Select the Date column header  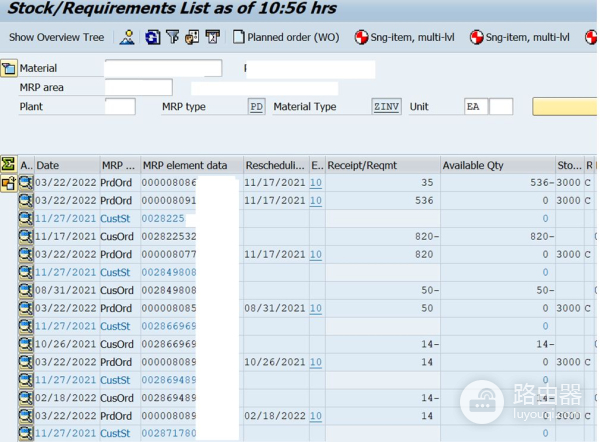pos(65,165)
